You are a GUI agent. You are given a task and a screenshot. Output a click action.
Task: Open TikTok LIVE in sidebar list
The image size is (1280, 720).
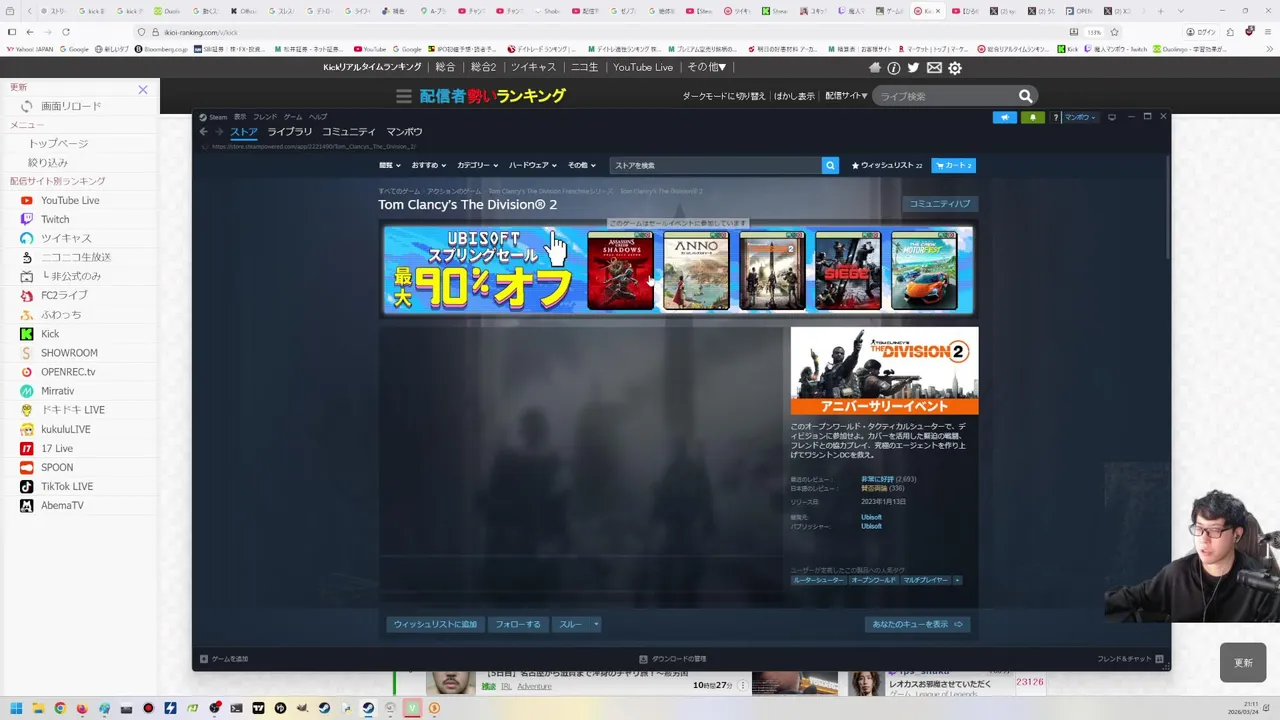tap(67, 486)
